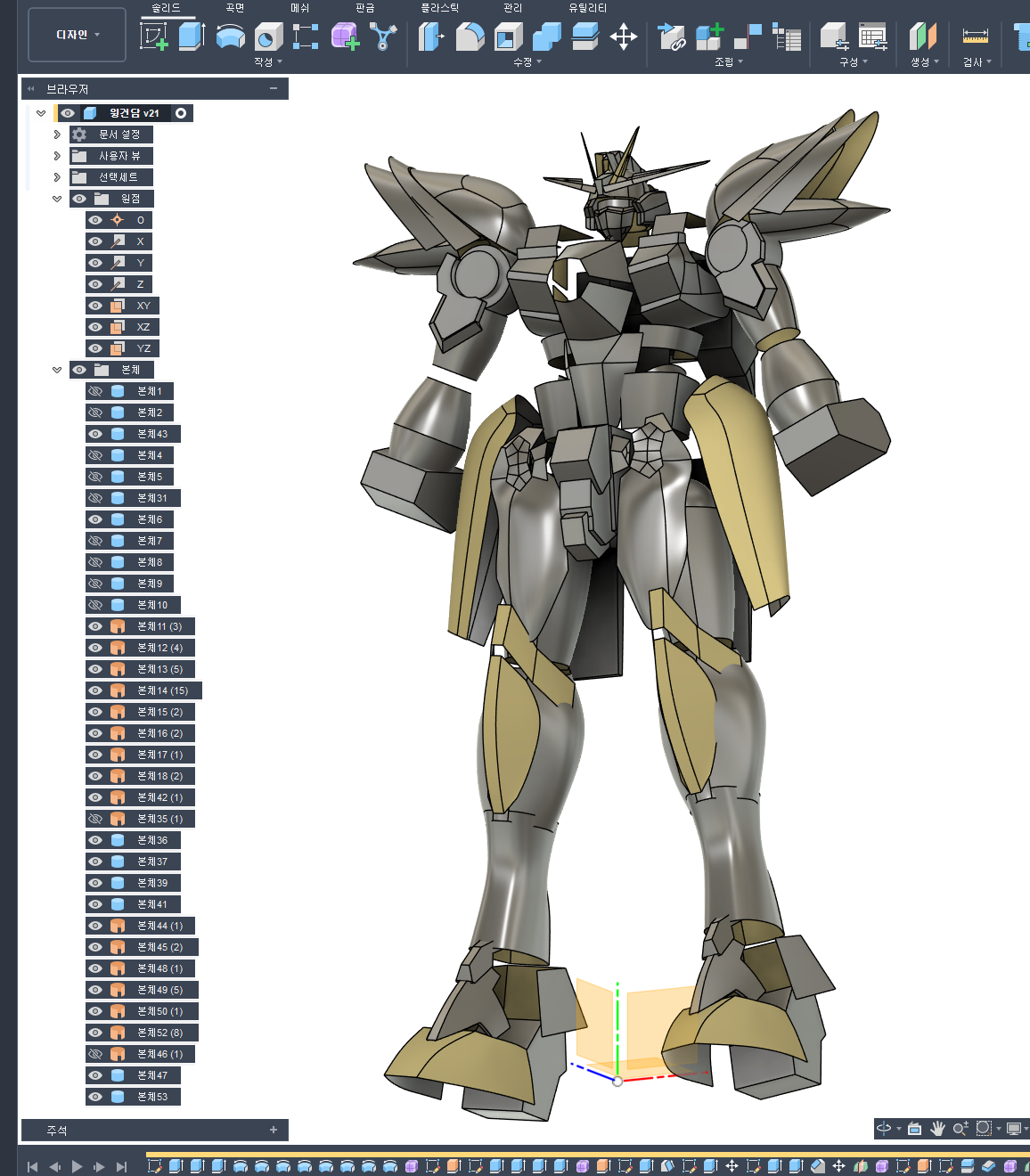
Task: Open the 수정 menu label
Action: (x=527, y=62)
